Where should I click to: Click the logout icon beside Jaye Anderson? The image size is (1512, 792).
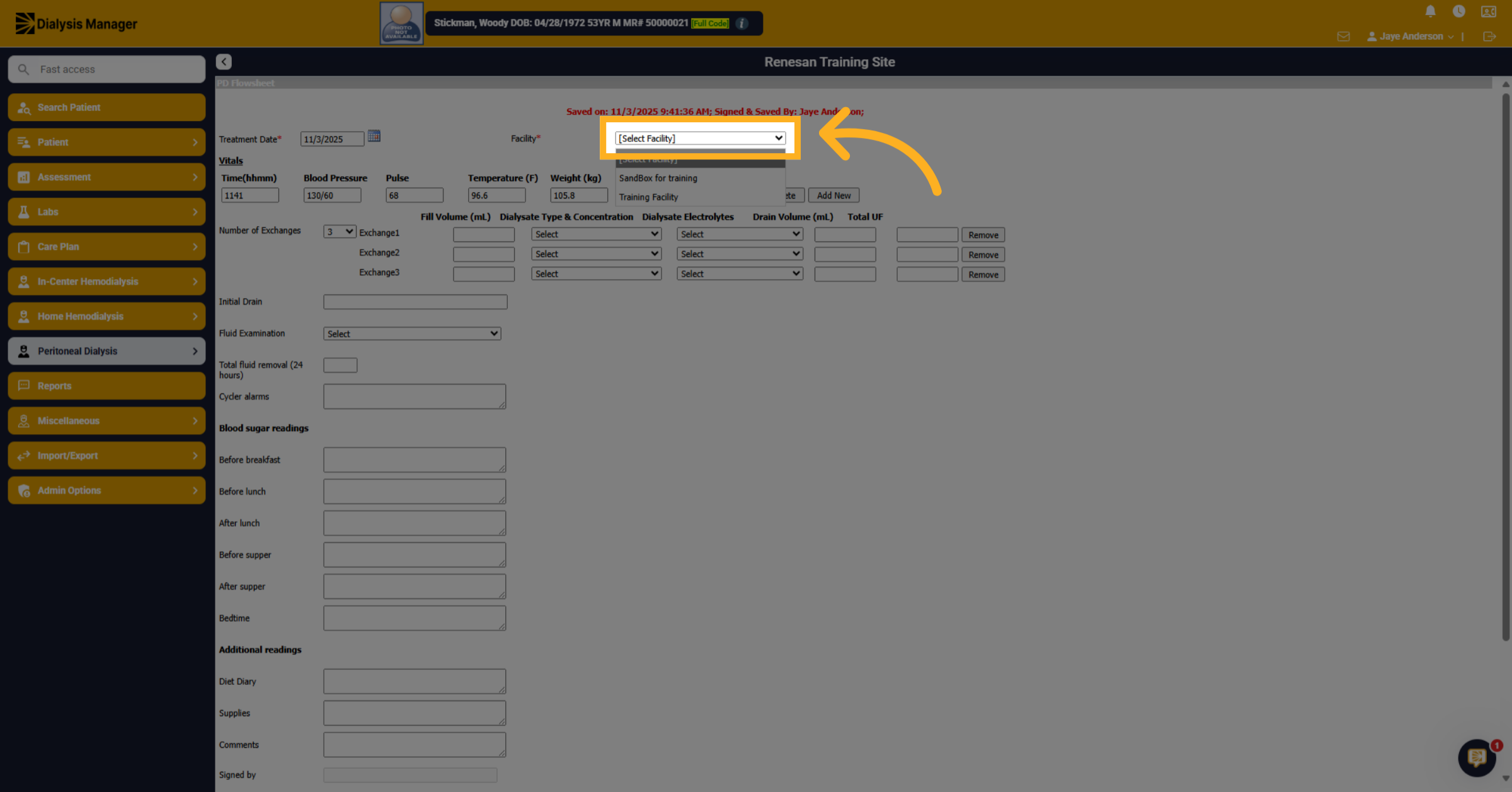[x=1489, y=37]
